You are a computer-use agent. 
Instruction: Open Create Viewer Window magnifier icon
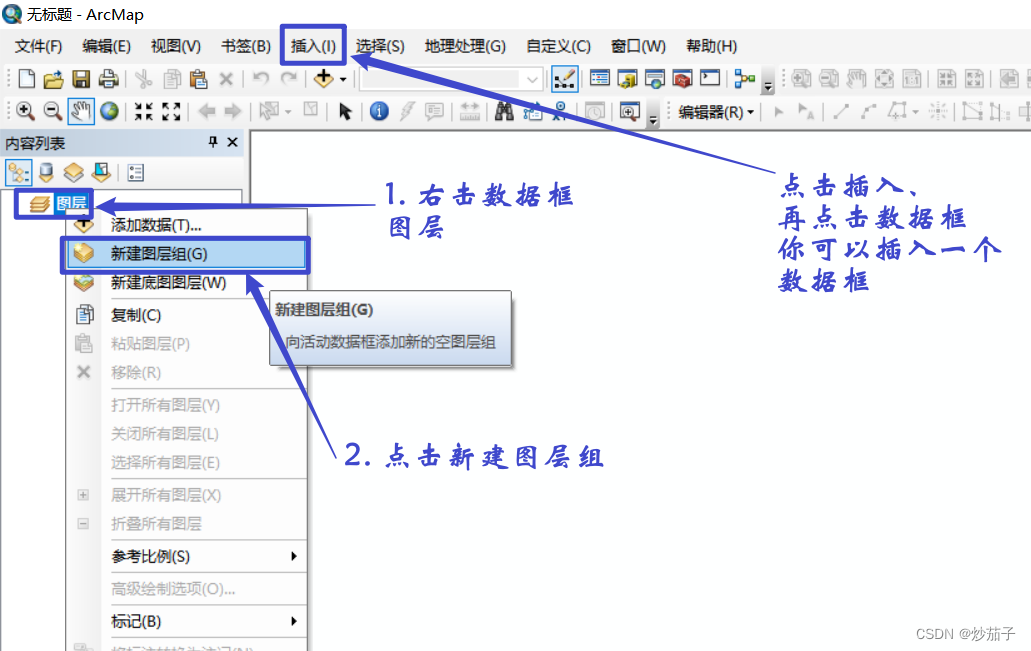coord(629,111)
